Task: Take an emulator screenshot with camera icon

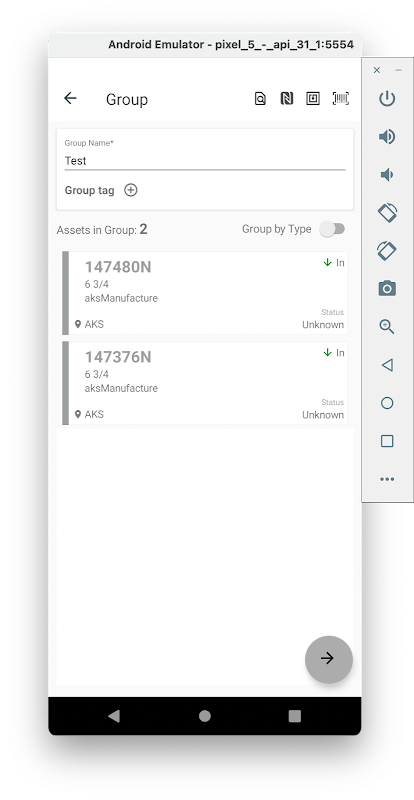Action: click(x=387, y=288)
